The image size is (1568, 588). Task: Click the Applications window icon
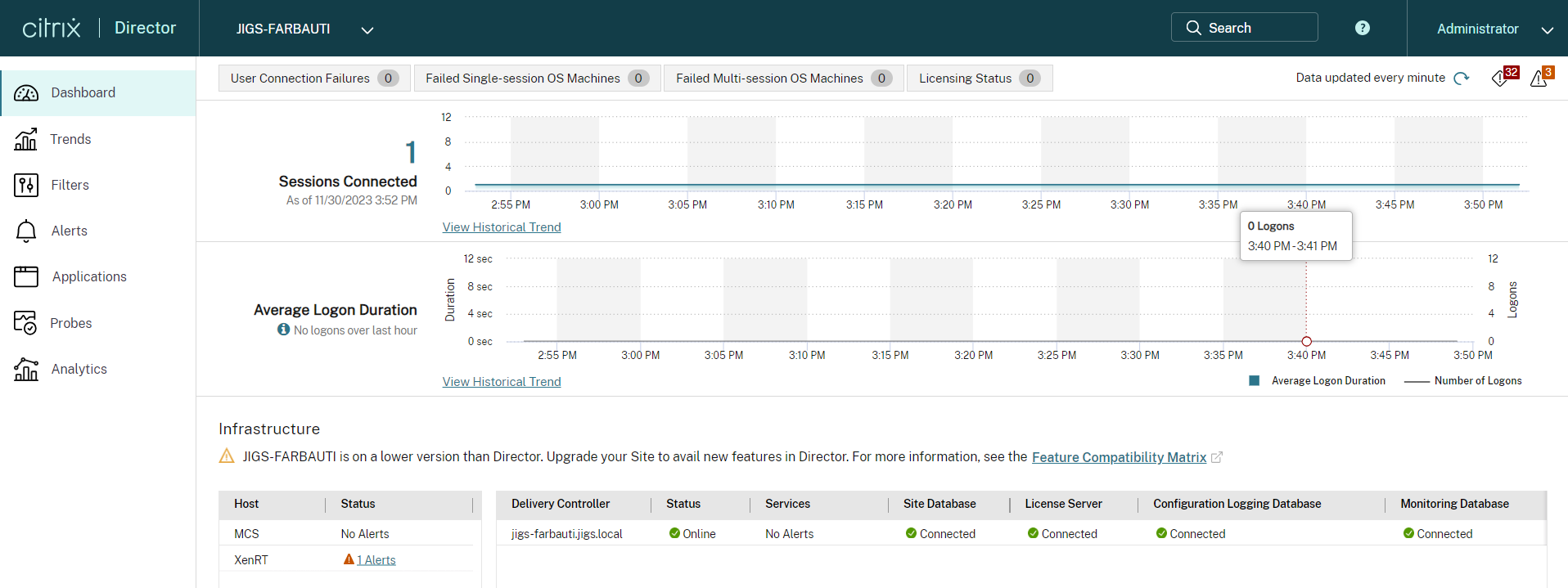point(26,276)
